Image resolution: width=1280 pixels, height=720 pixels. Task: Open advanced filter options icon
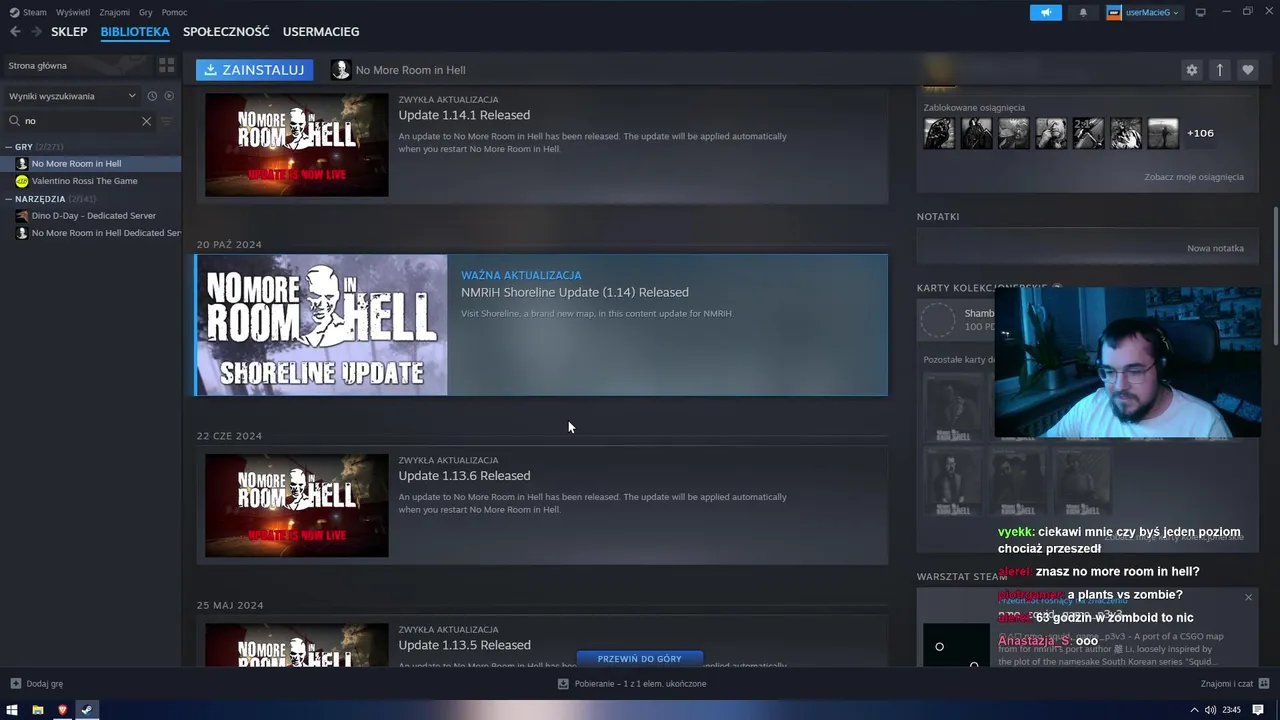tap(167, 121)
